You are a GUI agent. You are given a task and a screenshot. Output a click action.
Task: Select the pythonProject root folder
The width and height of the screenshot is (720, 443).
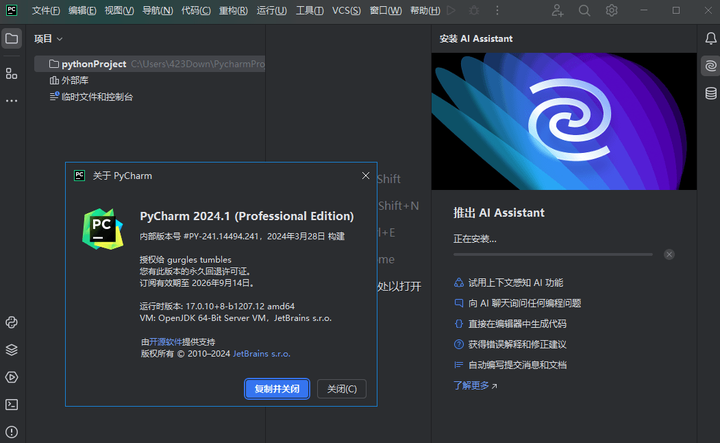[x=149, y=64]
